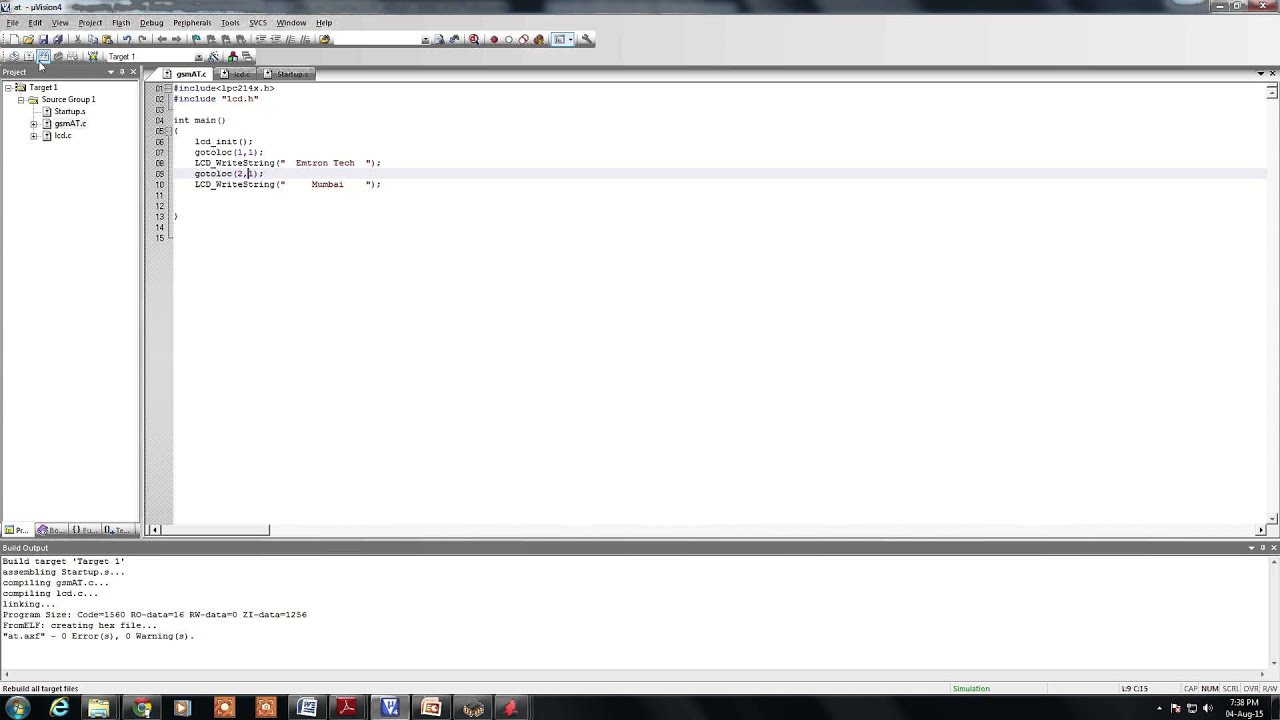Open the editor tab list dropdown arrow
Screen dimensions: 1280x720
pos(1260,73)
